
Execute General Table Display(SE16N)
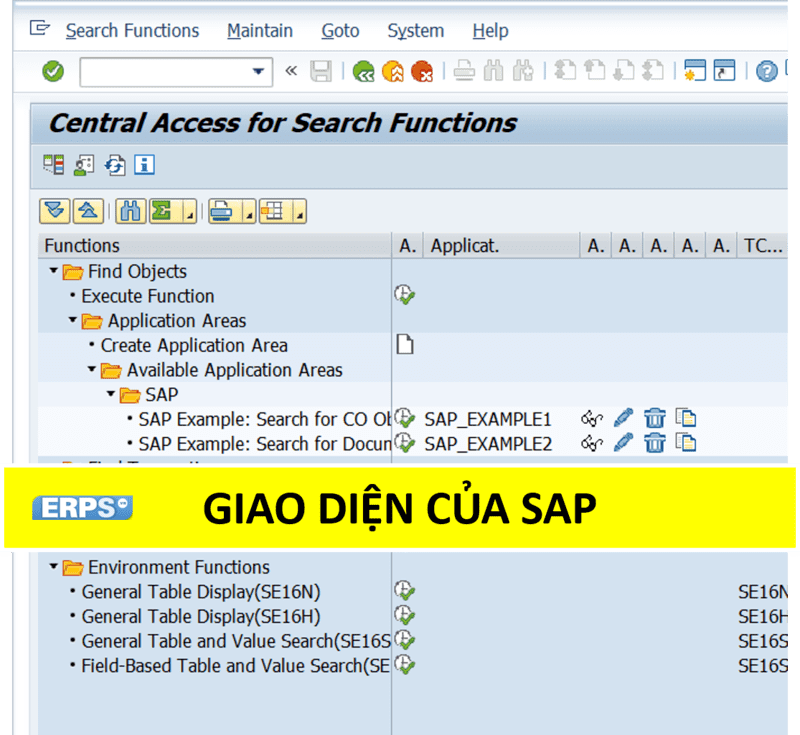[x=404, y=591]
